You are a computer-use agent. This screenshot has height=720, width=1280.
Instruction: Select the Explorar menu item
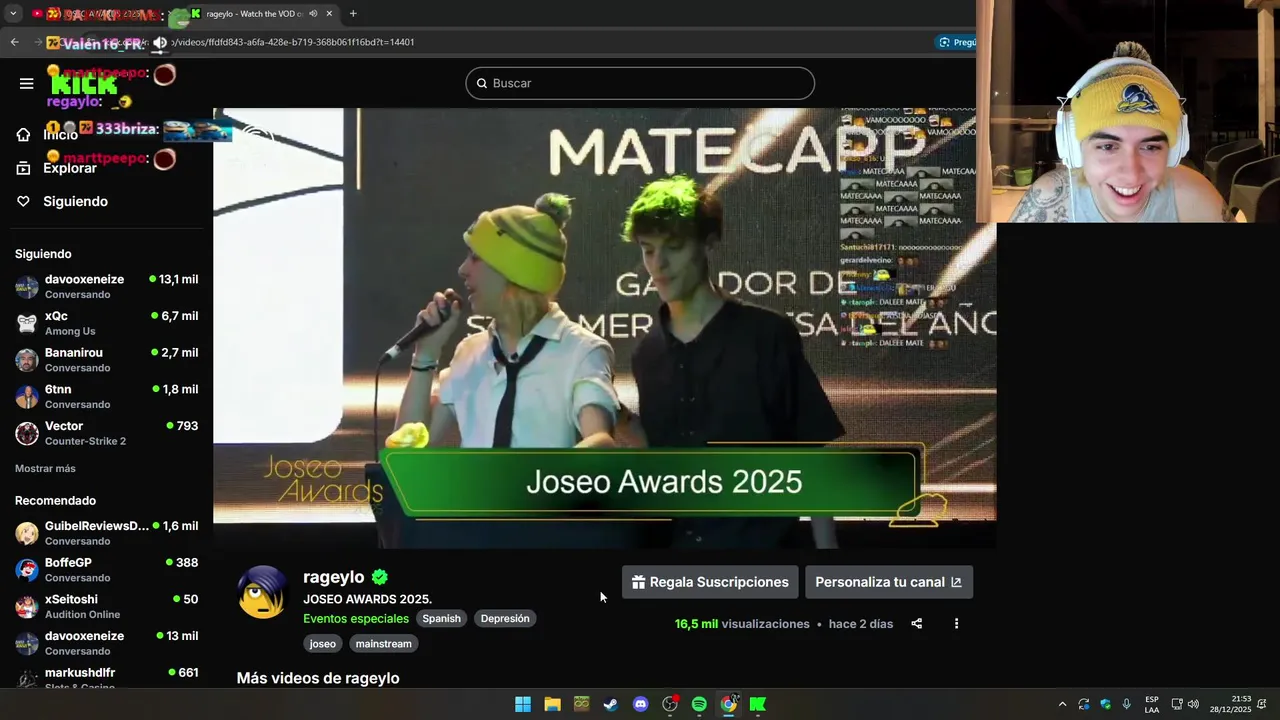(70, 168)
